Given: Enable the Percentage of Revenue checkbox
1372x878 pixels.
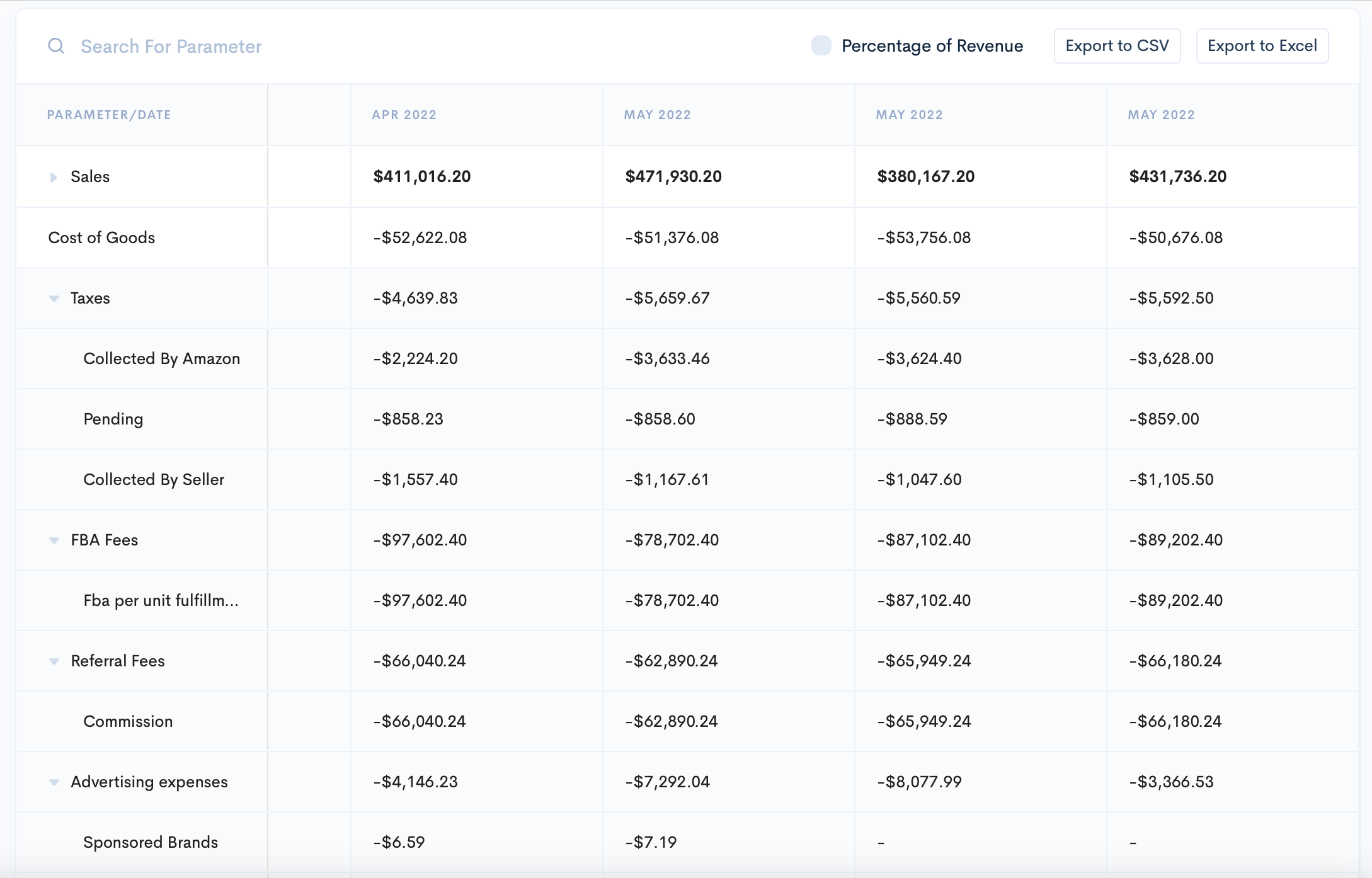Looking at the screenshot, I should click(x=821, y=46).
